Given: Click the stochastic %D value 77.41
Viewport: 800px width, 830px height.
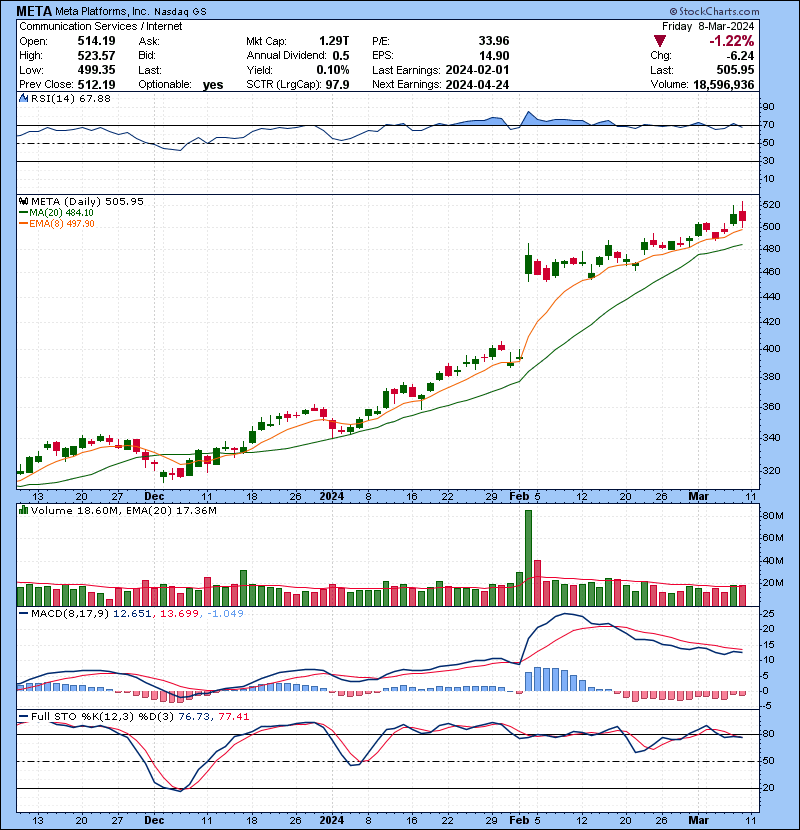Looking at the screenshot, I should [x=233, y=717].
